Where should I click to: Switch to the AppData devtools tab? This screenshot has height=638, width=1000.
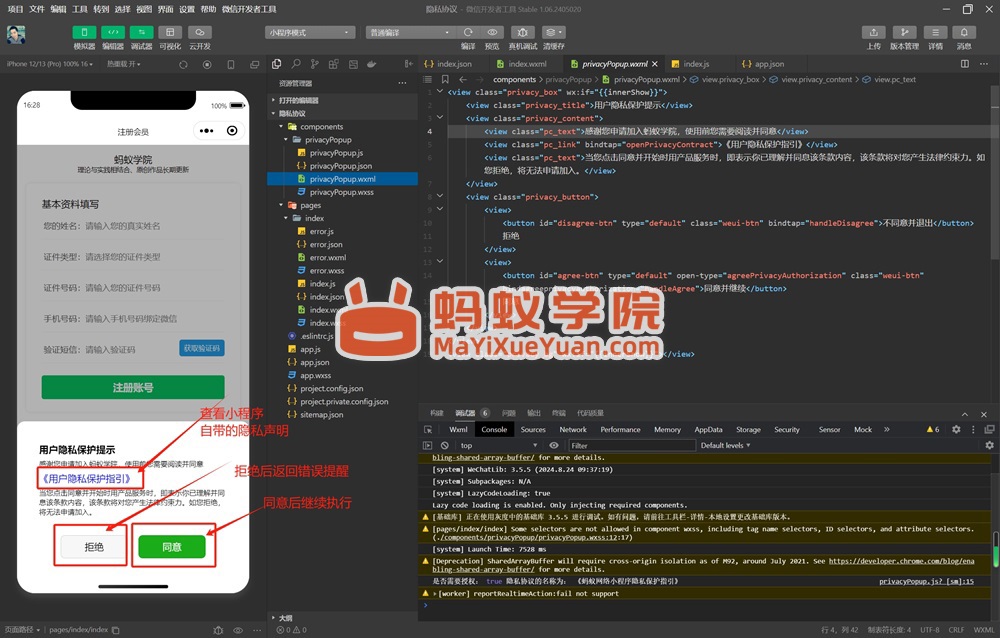(x=708, y=430)
